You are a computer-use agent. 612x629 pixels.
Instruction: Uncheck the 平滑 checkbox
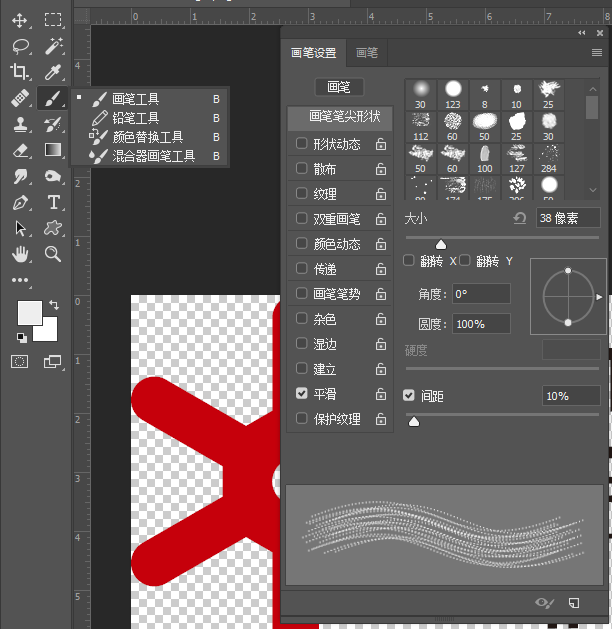302,394
